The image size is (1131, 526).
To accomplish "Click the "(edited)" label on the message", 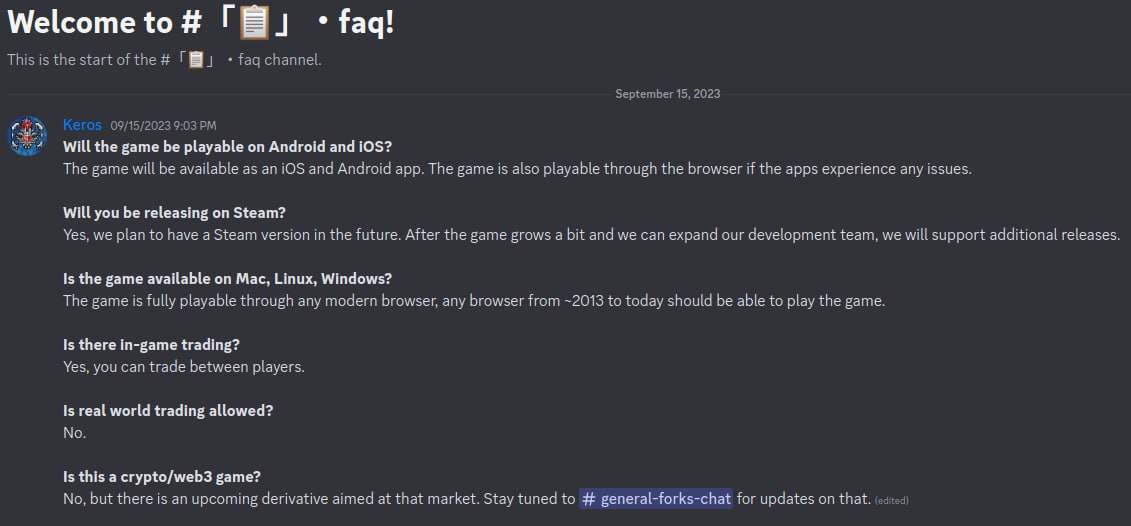I will coord(891,500).
